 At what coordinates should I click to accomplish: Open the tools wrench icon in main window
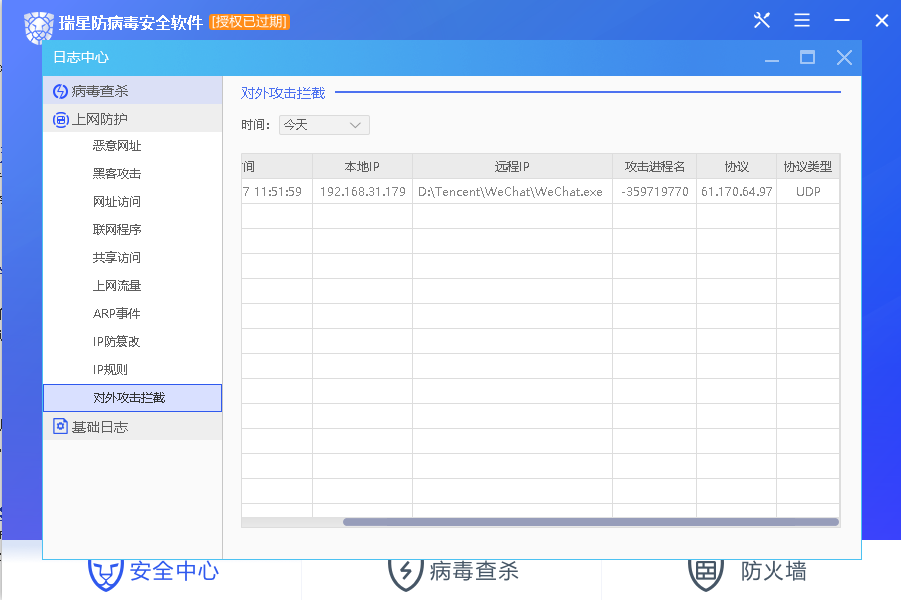click(x=762, y=21)
